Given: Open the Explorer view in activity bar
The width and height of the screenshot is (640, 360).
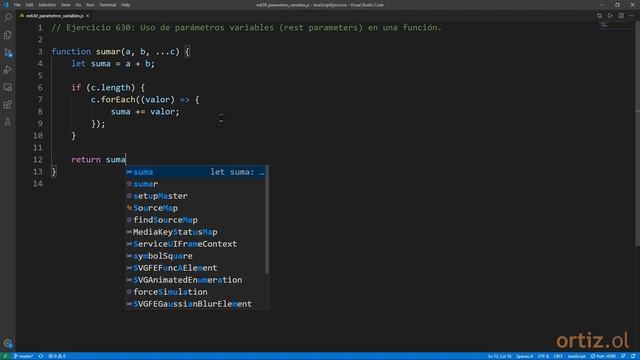Looking at the screenshot, I should click(8, 35).
